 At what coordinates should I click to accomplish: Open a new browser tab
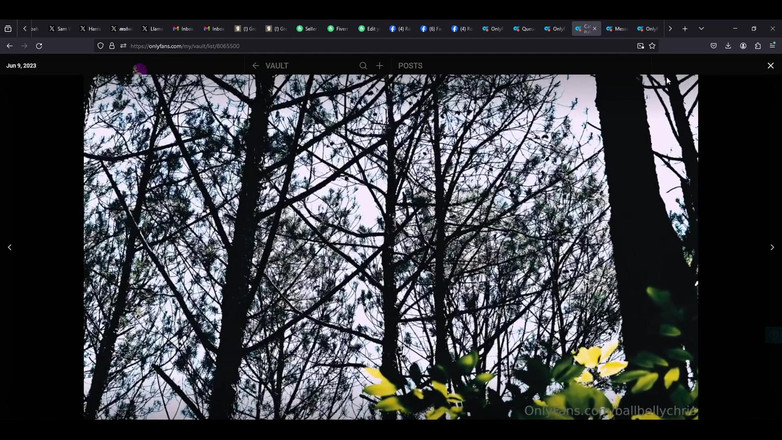(685, 29)
